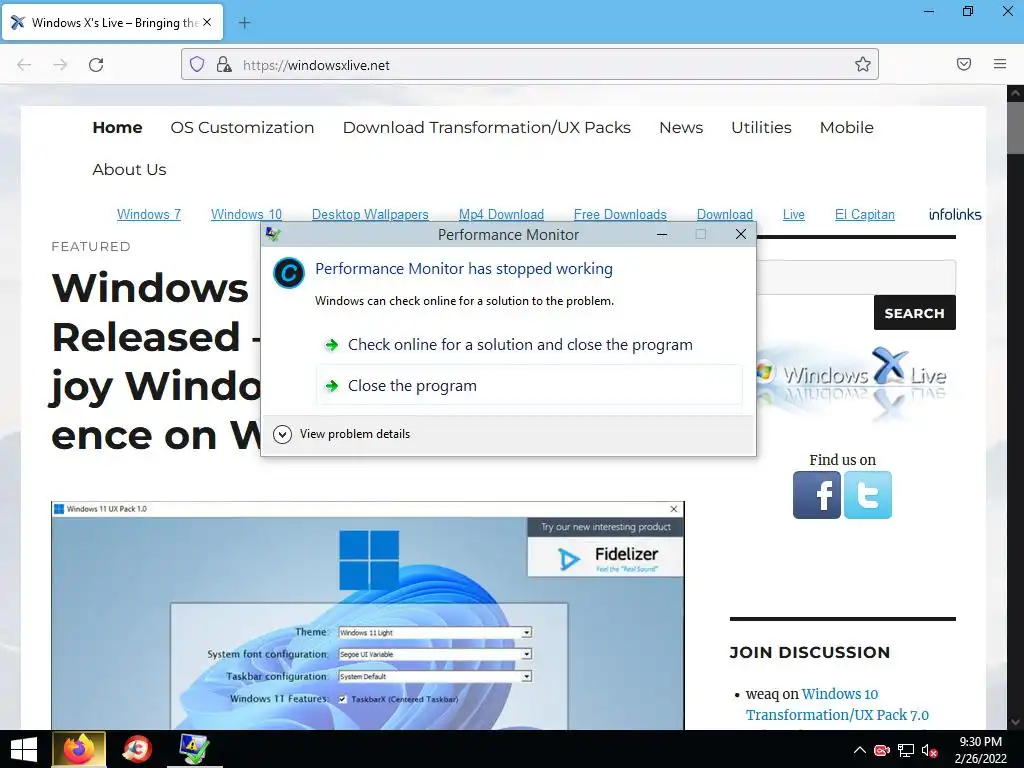Click the muted volume tray icon

pyautogui.click(x=929, y=750)
